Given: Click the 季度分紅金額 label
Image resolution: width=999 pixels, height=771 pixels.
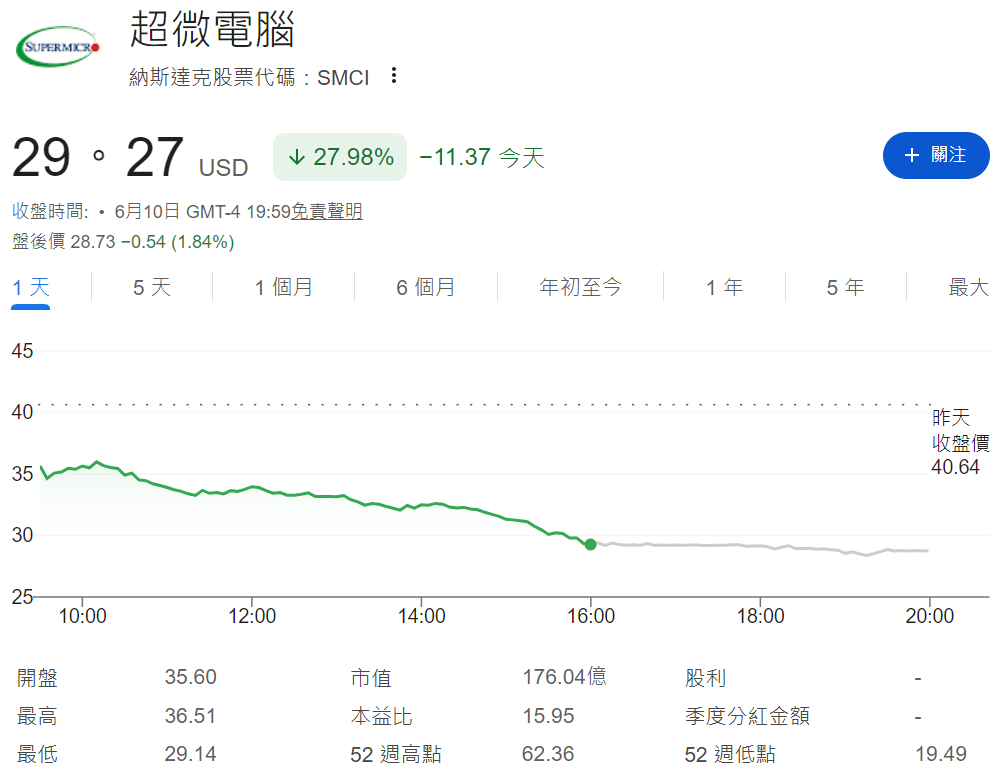Looking at the screenshot, I should pos(747,716).
